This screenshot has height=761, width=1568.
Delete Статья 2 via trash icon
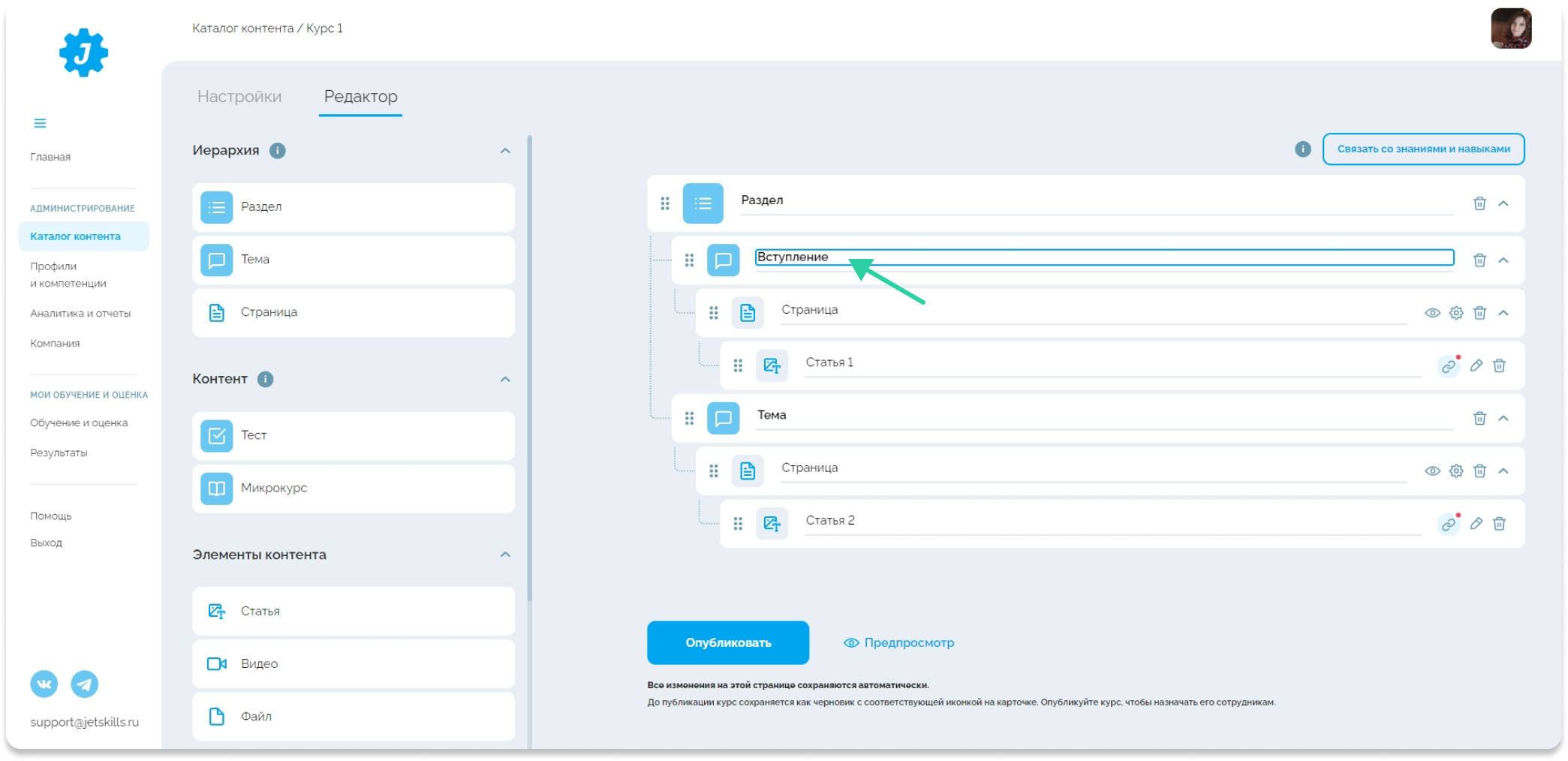[1499, 523]
